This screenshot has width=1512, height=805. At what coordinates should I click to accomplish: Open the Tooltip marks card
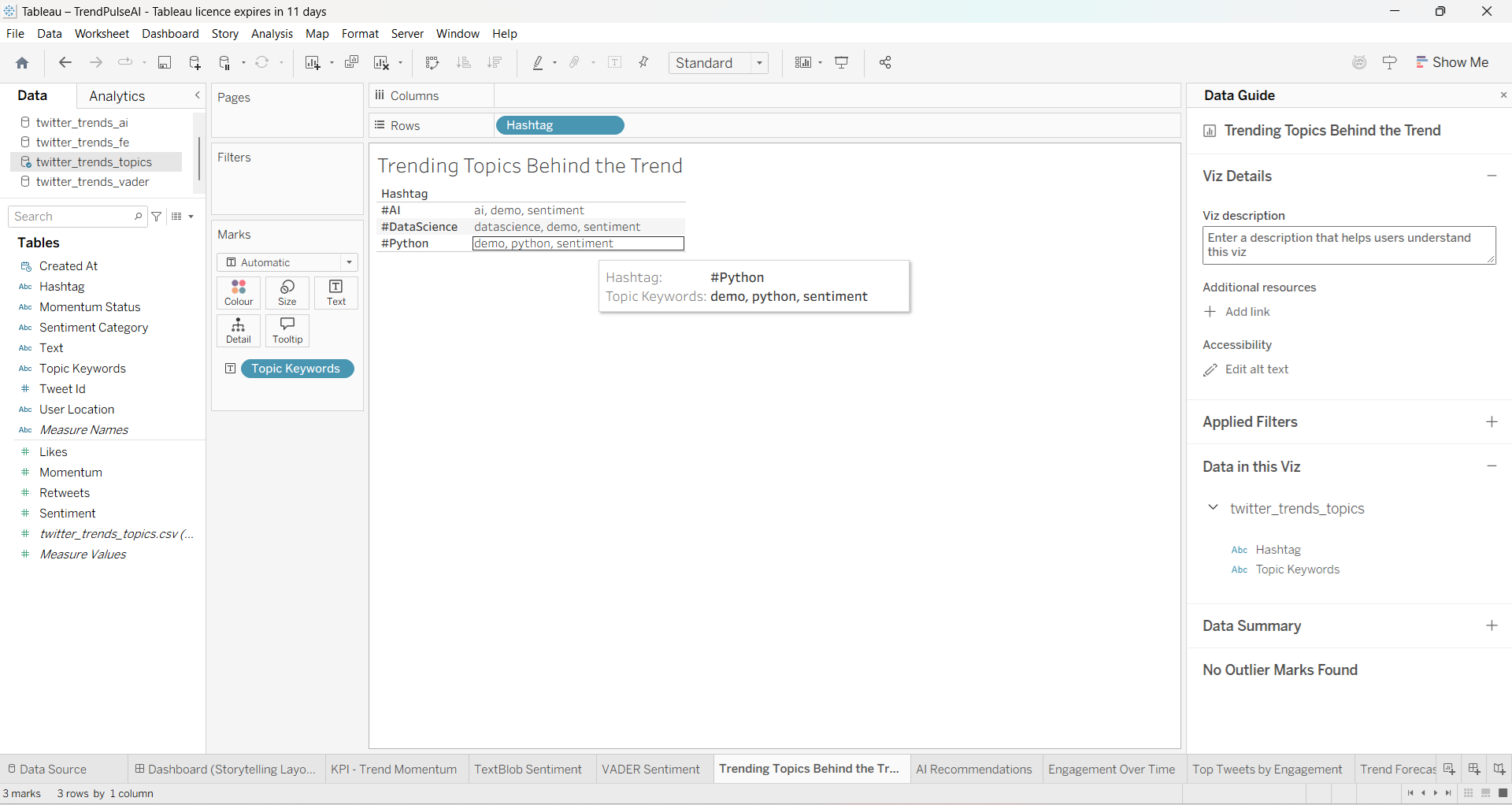pyautogui.click(x=287, y=331)
